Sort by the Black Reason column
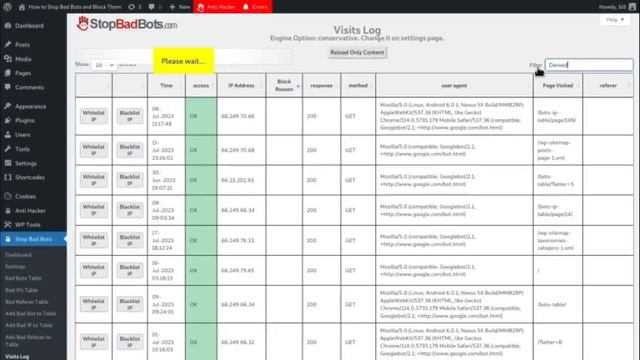Image resolution: width=640 pixels, height=360 pixels. tap(284, 86)
